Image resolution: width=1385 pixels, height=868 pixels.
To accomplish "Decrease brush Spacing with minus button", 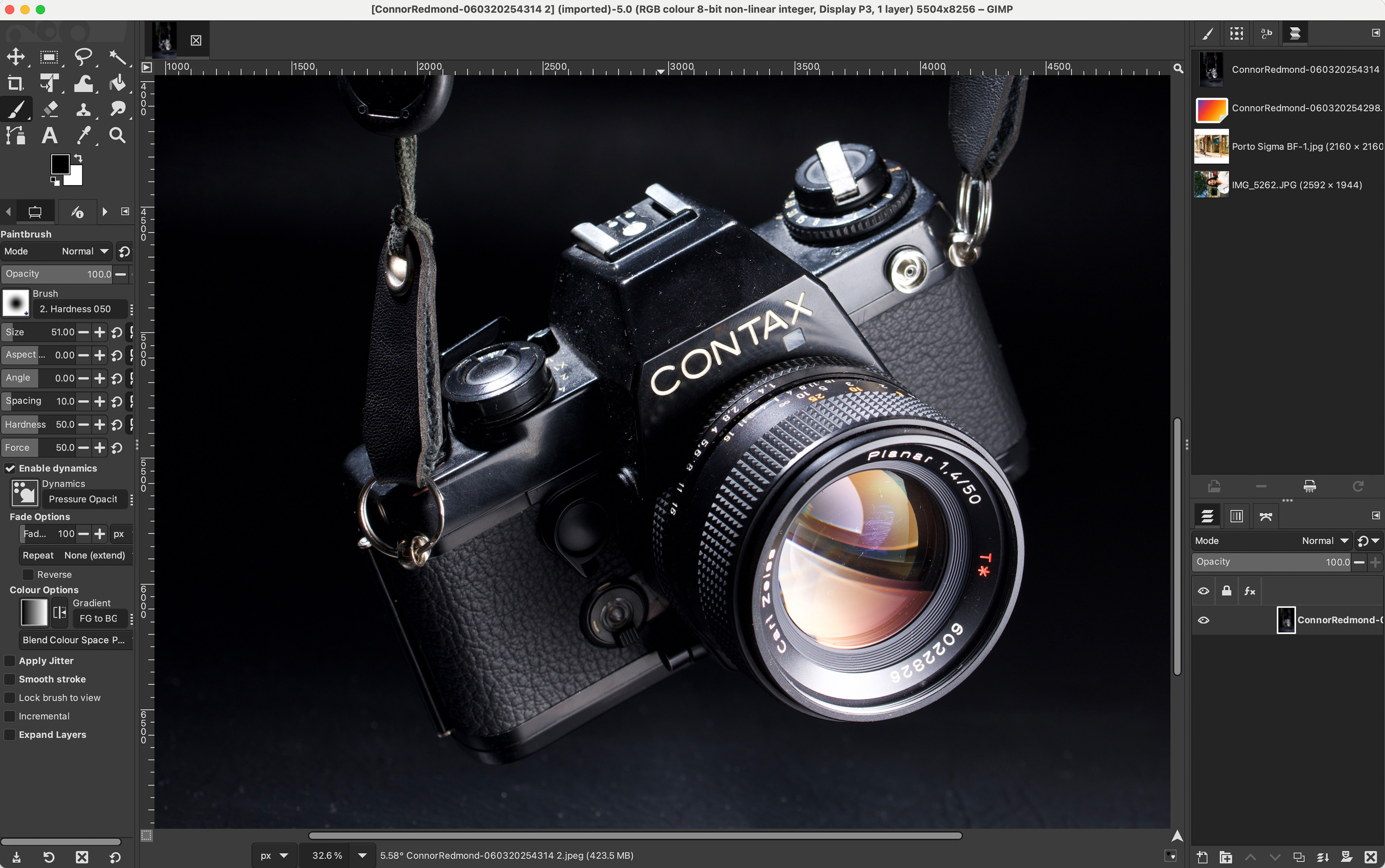I will (84, 401).
